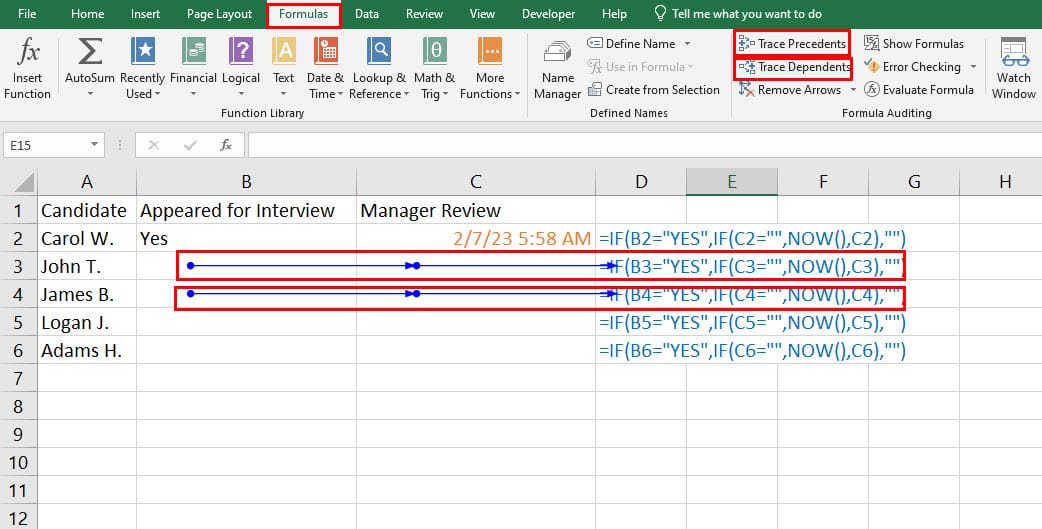Image resolution: width=1042 pixels, height=529 pixels.
Task: Select column E header
Action: pos(732,181)
